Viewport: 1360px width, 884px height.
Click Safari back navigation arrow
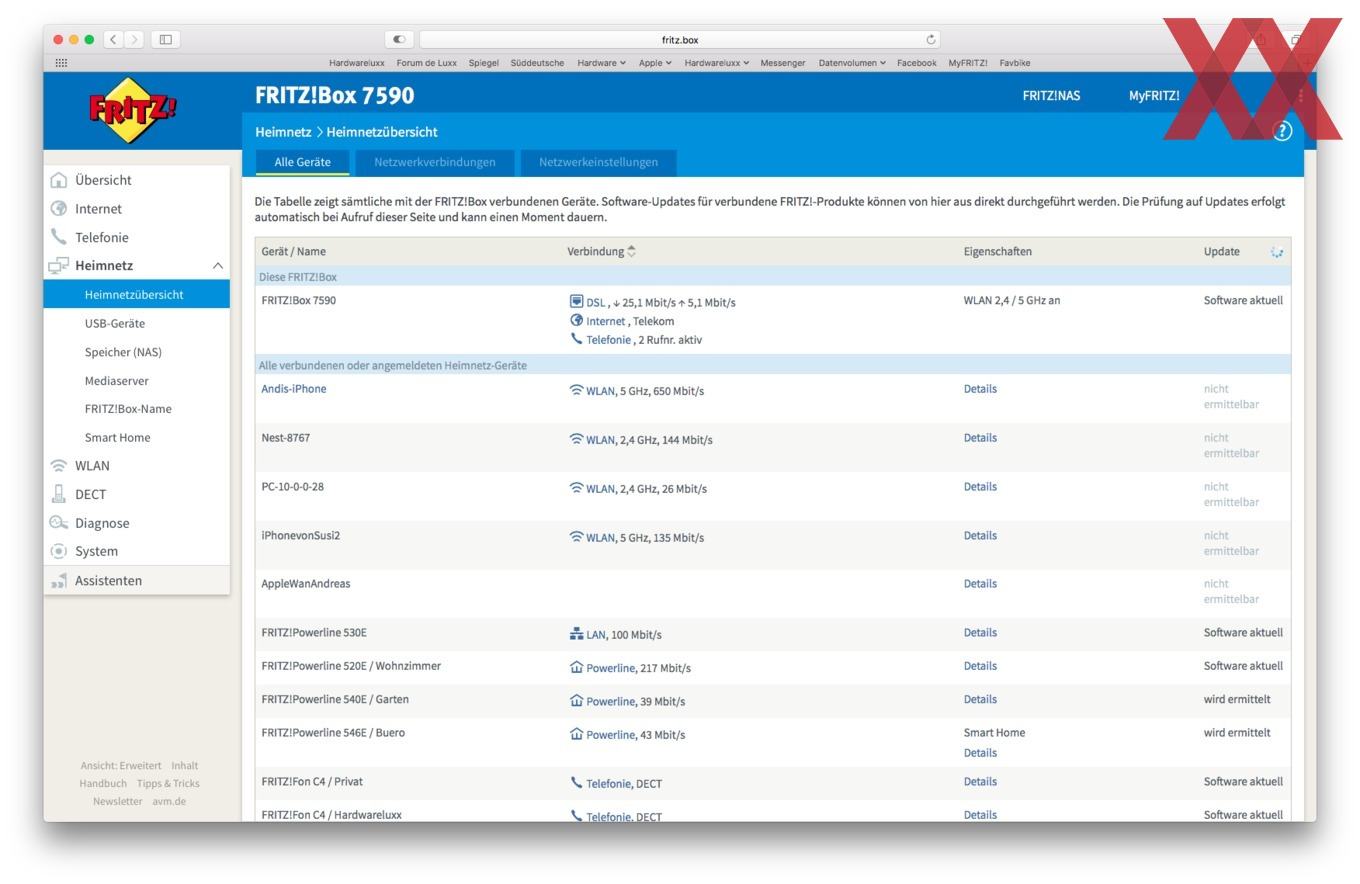(115, 39)
